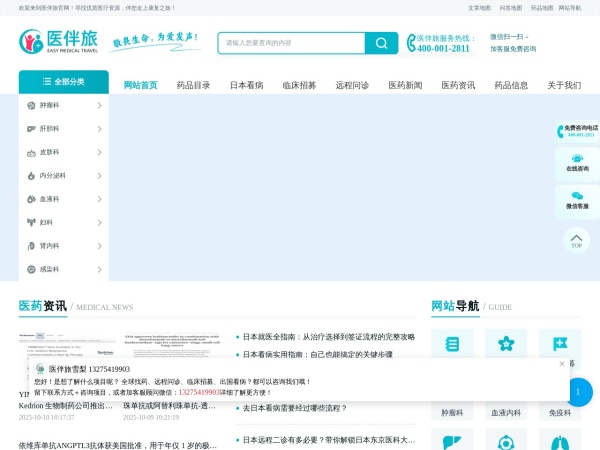Open the 问答地图 top link
The height and width of the screenshot is (450, 600).
[511, 8]
